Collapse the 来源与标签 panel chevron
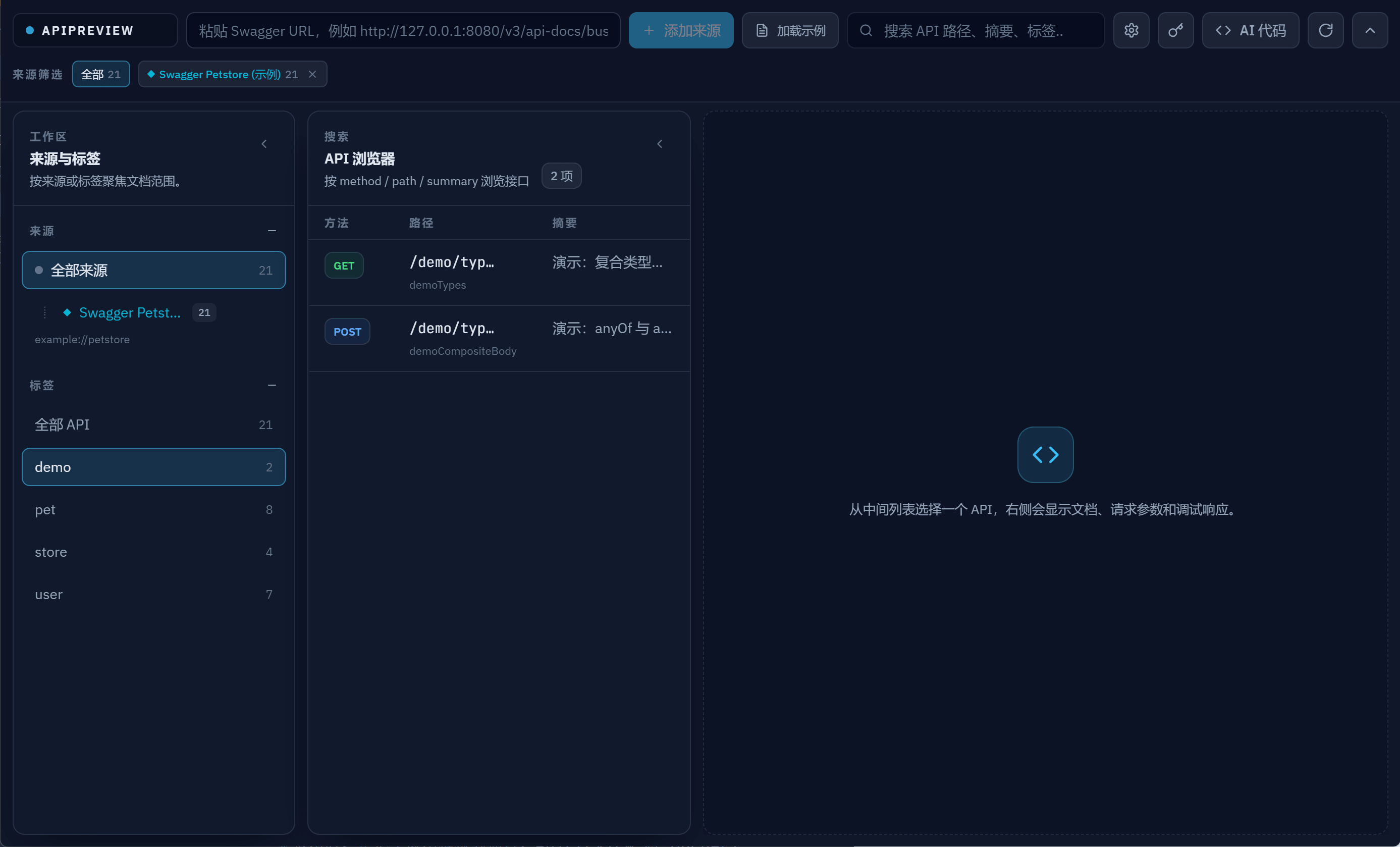Screen dimensions: 1400x847 tap(263, 144)
